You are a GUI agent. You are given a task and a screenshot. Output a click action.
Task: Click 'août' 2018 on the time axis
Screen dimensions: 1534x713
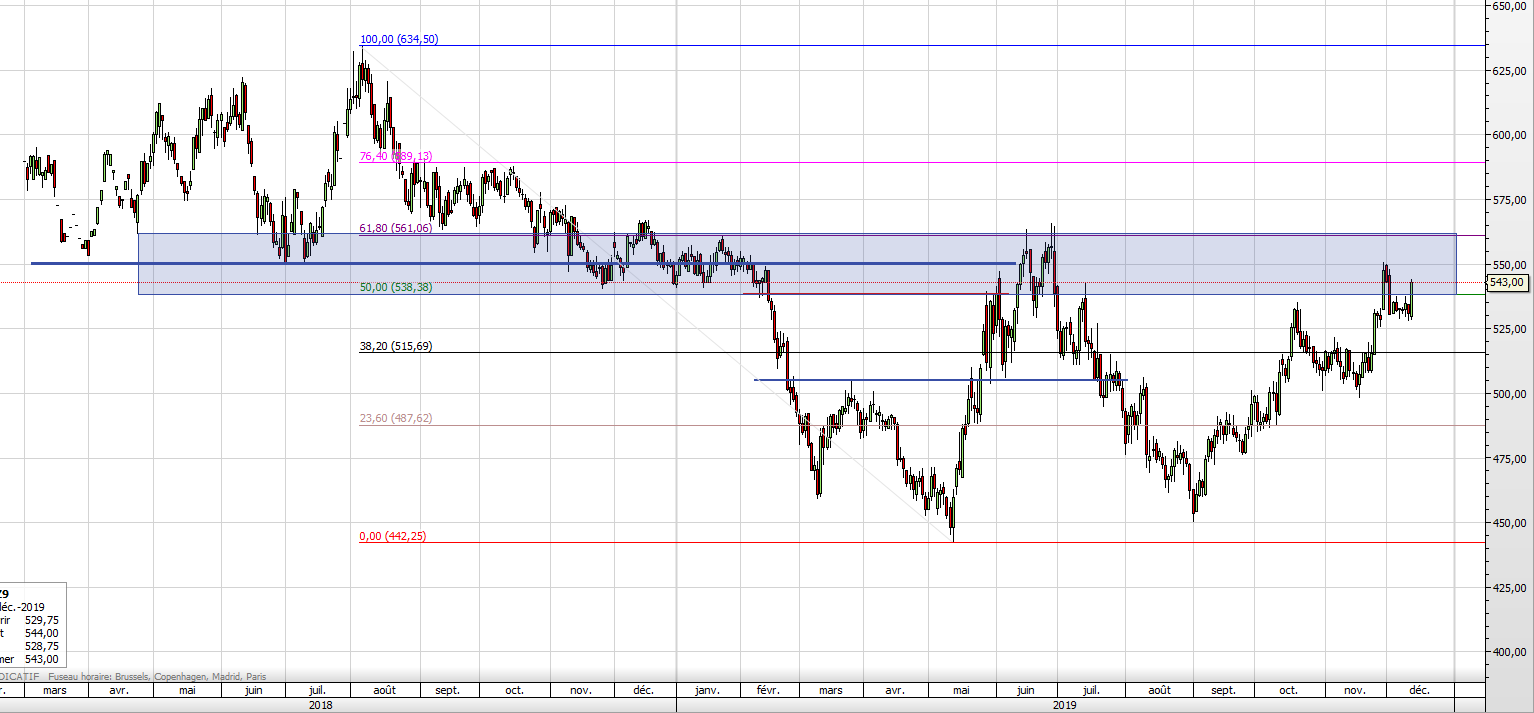(x=384, y=690)
